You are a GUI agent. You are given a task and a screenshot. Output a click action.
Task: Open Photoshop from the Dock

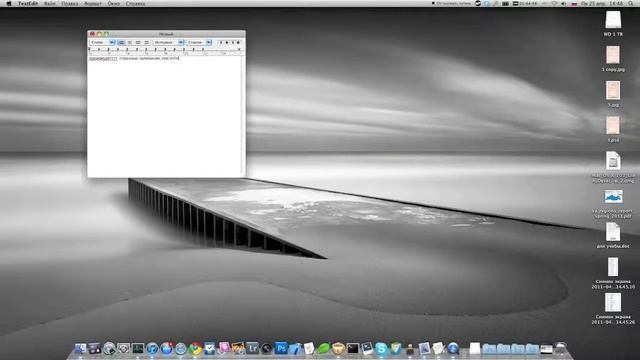(x=281, y=348)
